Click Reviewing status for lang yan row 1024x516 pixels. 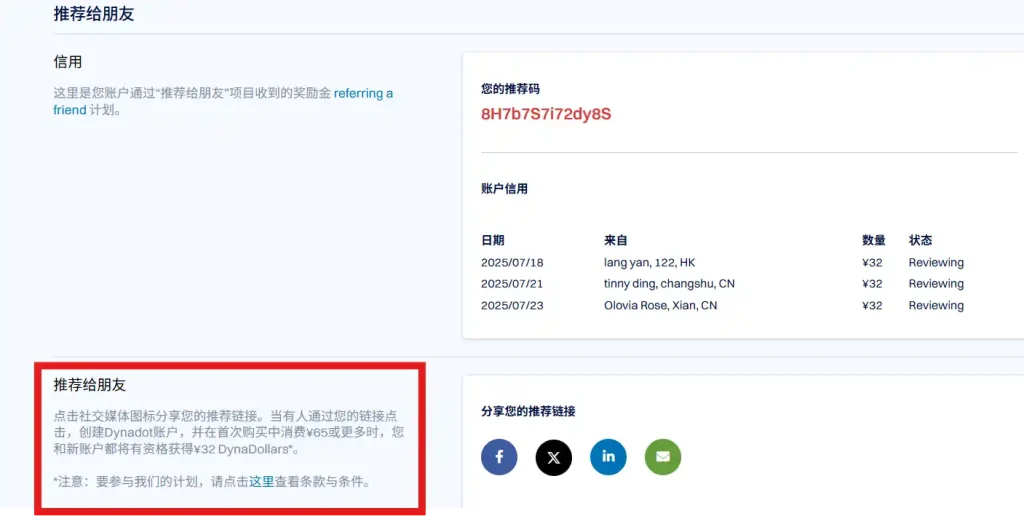click(x=936, y=263)
